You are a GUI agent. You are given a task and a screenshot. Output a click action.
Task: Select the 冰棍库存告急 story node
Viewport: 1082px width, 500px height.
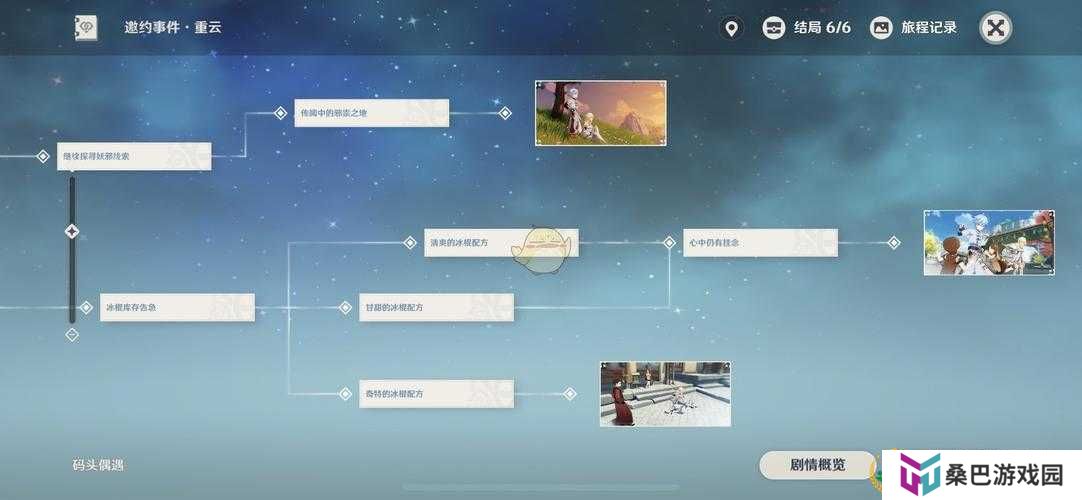click(x=177, y=308)
